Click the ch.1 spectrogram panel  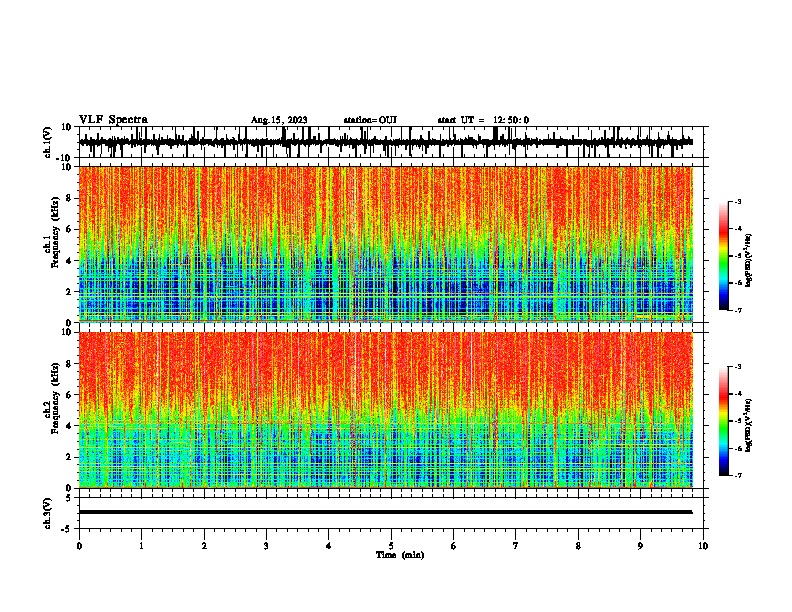[386, 244]
